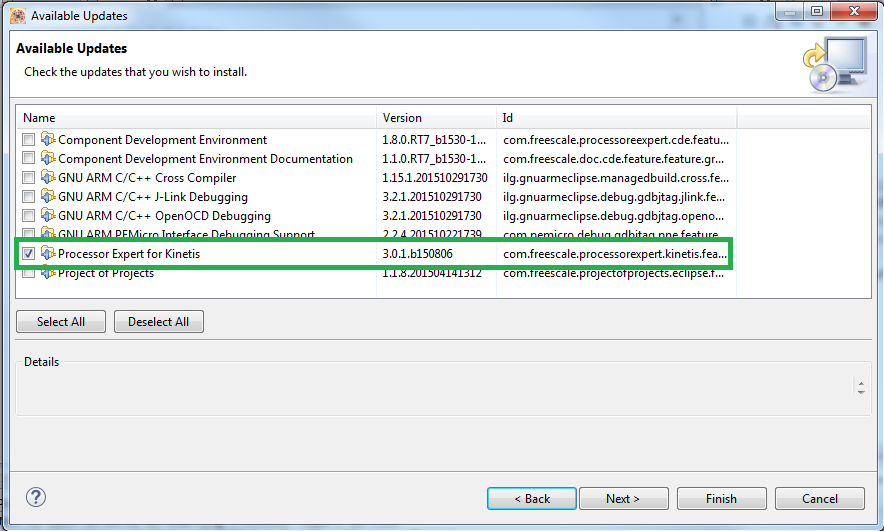Select GNU ARM C/C++ J-Link Debugging name

tap(153, 197)
